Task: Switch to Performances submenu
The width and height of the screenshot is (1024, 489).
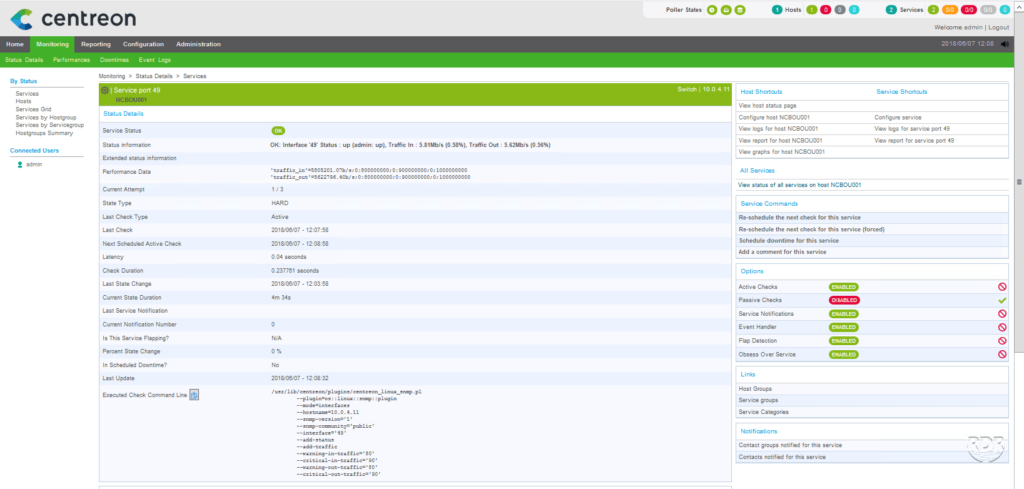Action: pyautogui.click(x=72, y=60)
